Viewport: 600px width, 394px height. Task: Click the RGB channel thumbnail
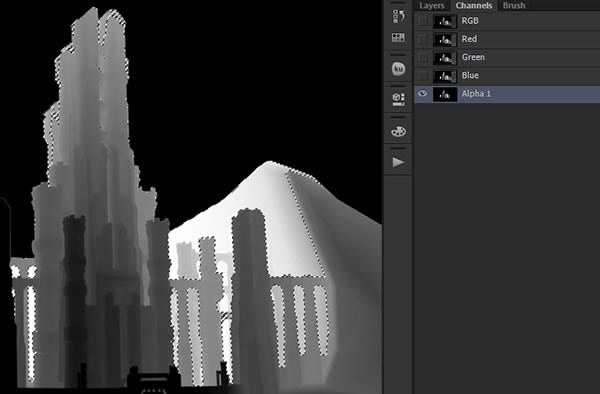pyautogui.click(x=445, y=21)
